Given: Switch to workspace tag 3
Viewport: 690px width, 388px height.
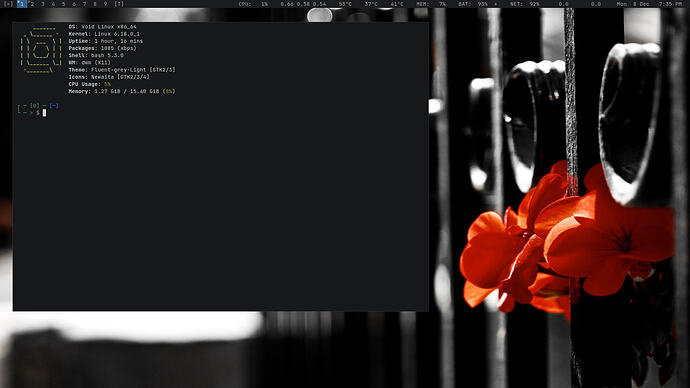Looking at the screenshot, I should (x=43, y=4).
